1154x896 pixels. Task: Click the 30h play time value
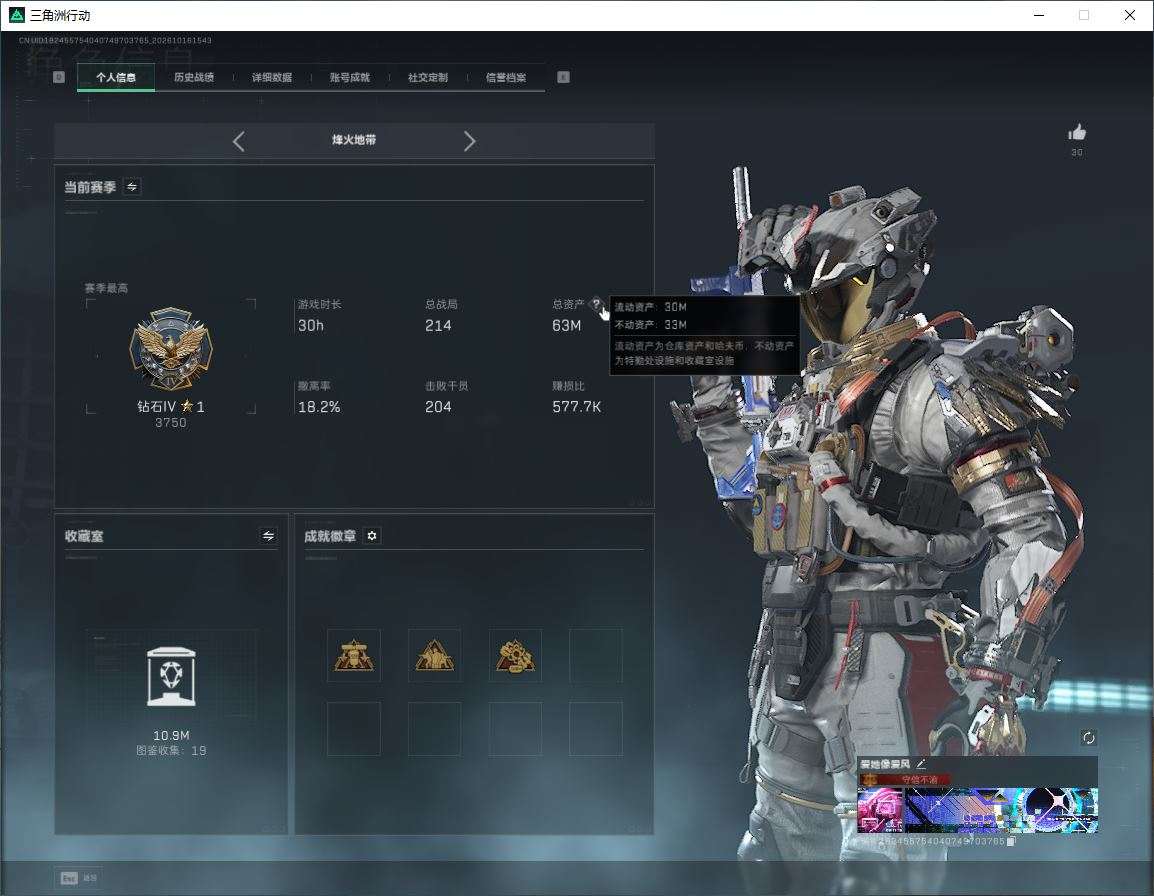[311, 325]
